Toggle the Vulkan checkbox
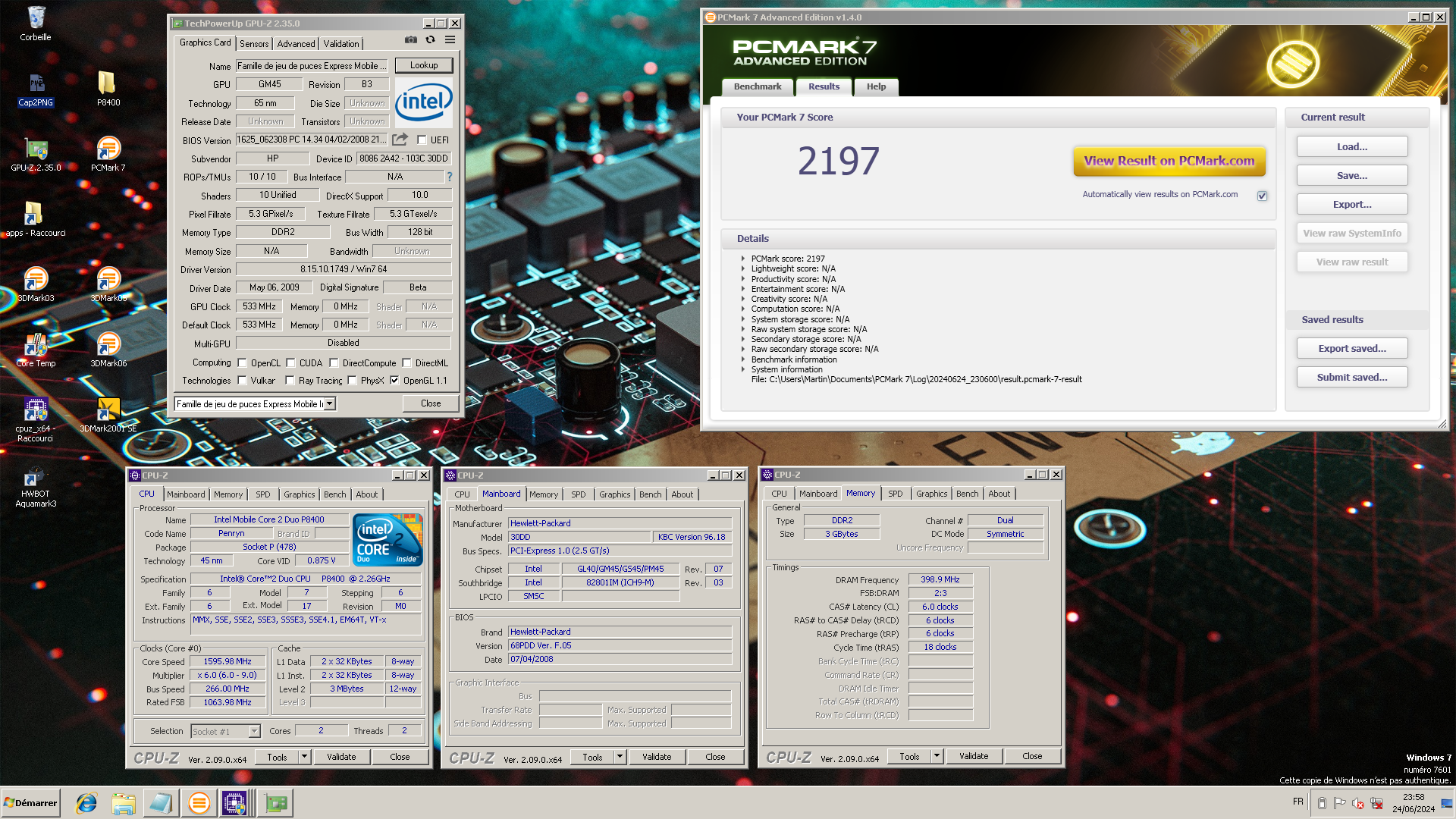Image resolution: width=1456 pixels, height=819 pixels. click(x=243, y=381)
